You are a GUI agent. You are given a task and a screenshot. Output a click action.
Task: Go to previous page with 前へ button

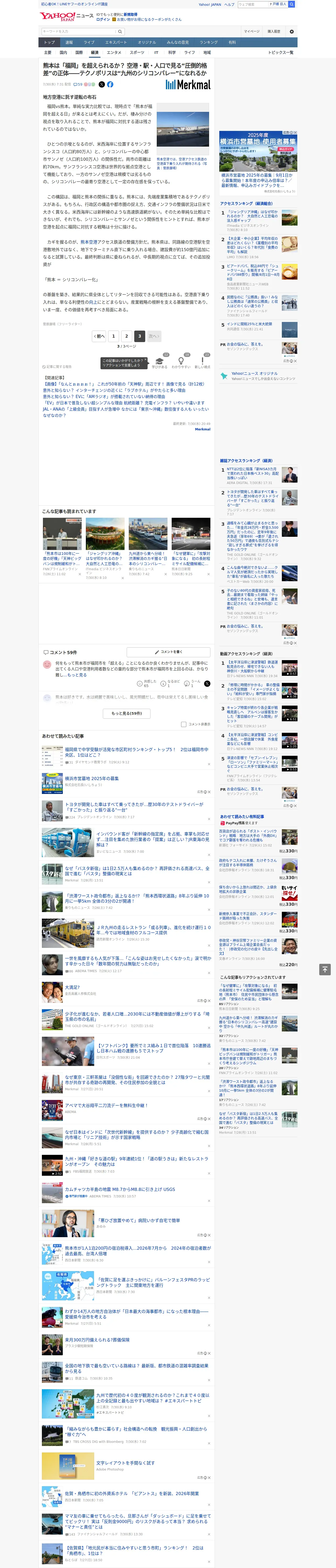pos(99,336)
